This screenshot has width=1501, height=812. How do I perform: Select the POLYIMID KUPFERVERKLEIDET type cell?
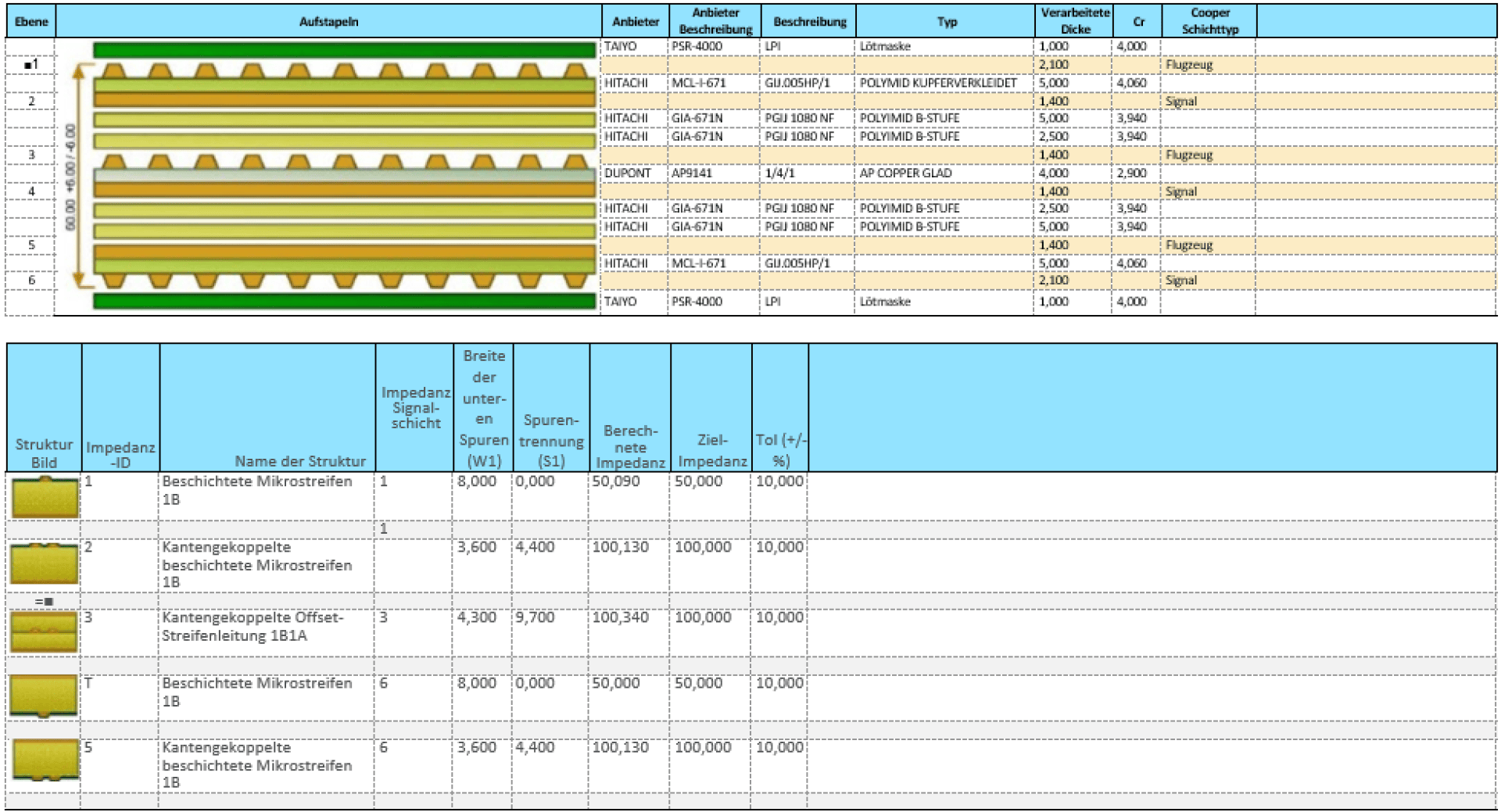(944, 83)
